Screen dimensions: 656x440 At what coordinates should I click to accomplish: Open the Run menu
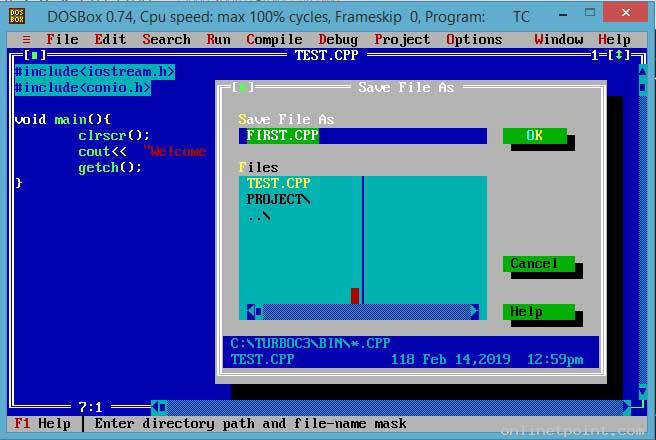pos(218,39)
